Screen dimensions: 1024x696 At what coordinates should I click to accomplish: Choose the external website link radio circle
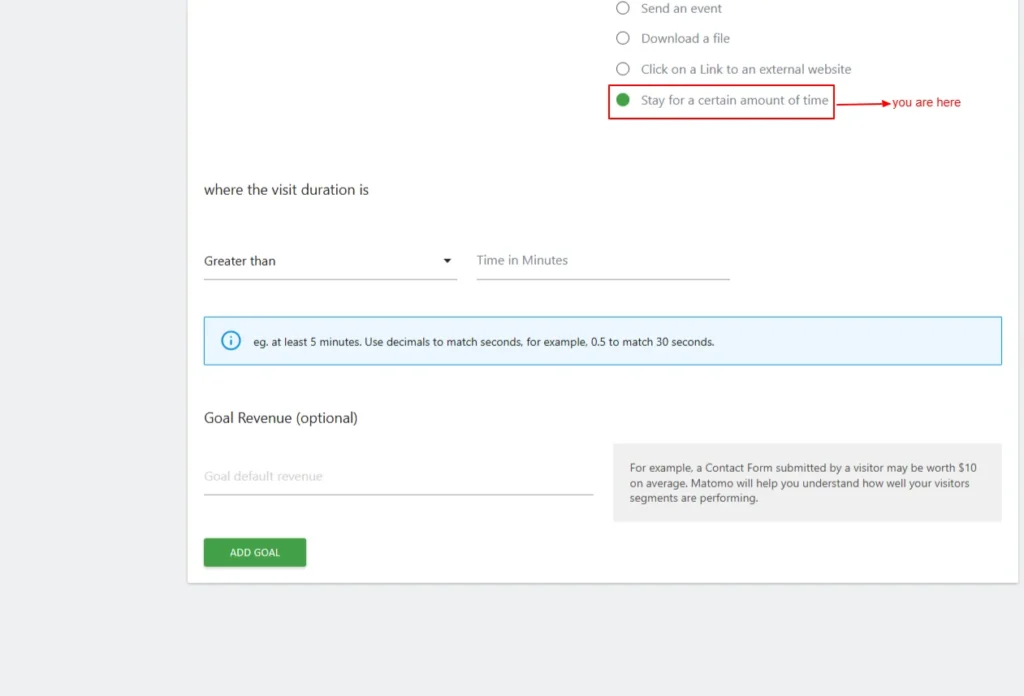[623, 69]
